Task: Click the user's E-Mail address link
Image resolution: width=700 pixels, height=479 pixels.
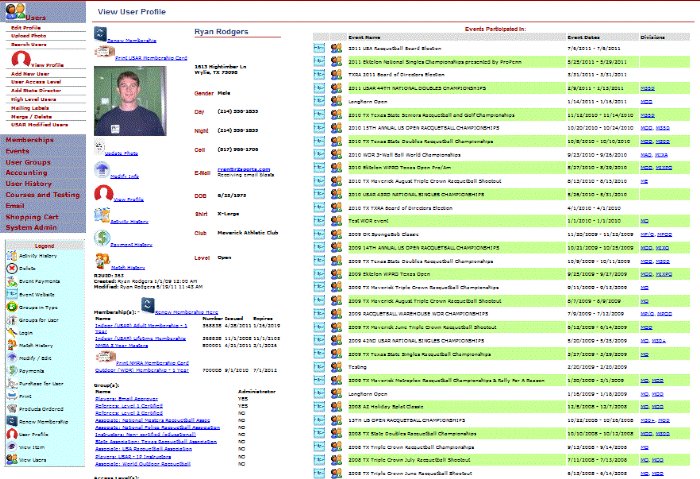Action: 244,169
